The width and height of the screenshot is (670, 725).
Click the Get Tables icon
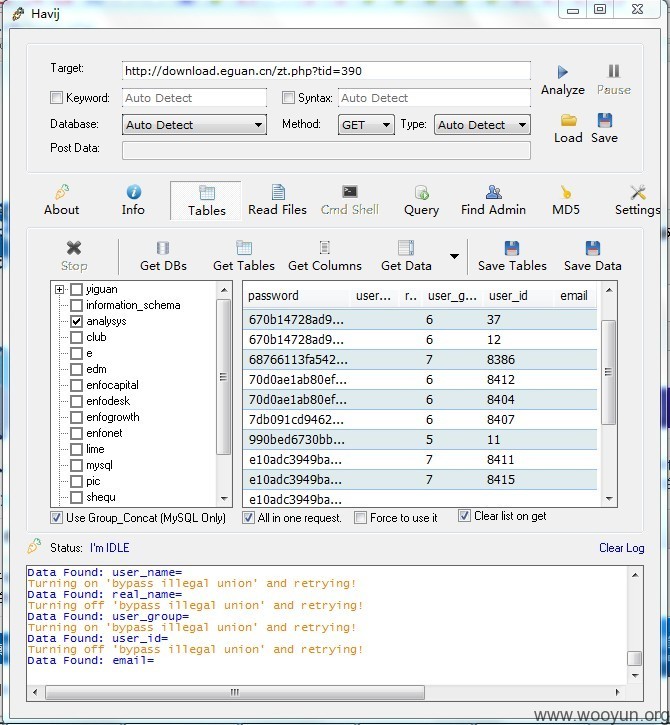(x=244, y=248)
